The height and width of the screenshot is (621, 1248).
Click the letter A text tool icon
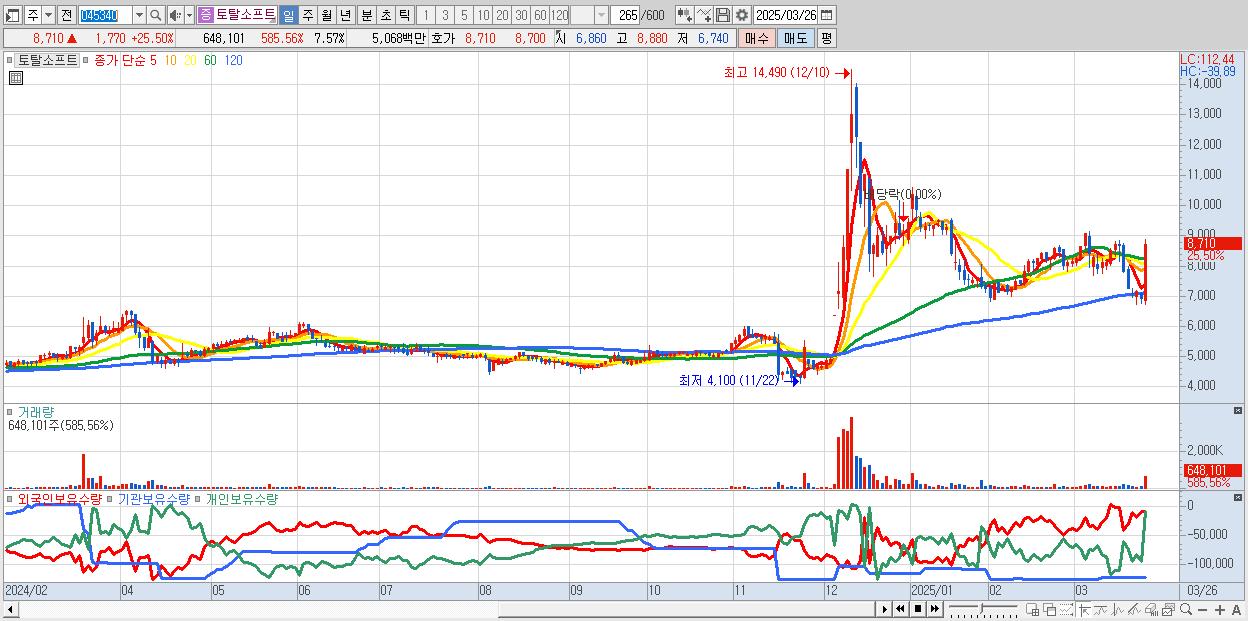pyautogui.click(x=1236, y=610)
